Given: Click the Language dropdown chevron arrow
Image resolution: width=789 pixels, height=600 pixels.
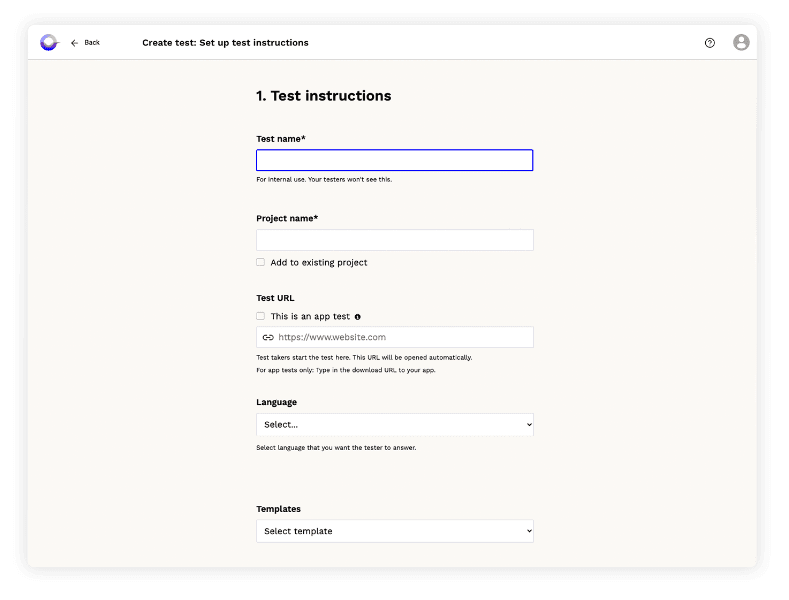Looking at the screenshot, I should 528,425.
